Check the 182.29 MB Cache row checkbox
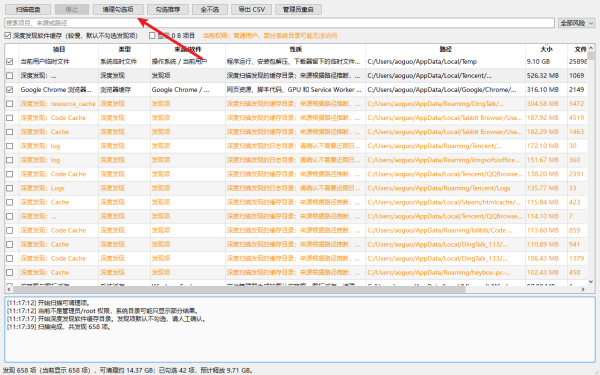The width and height of the screenshot is (600, 375). [10, 132]
